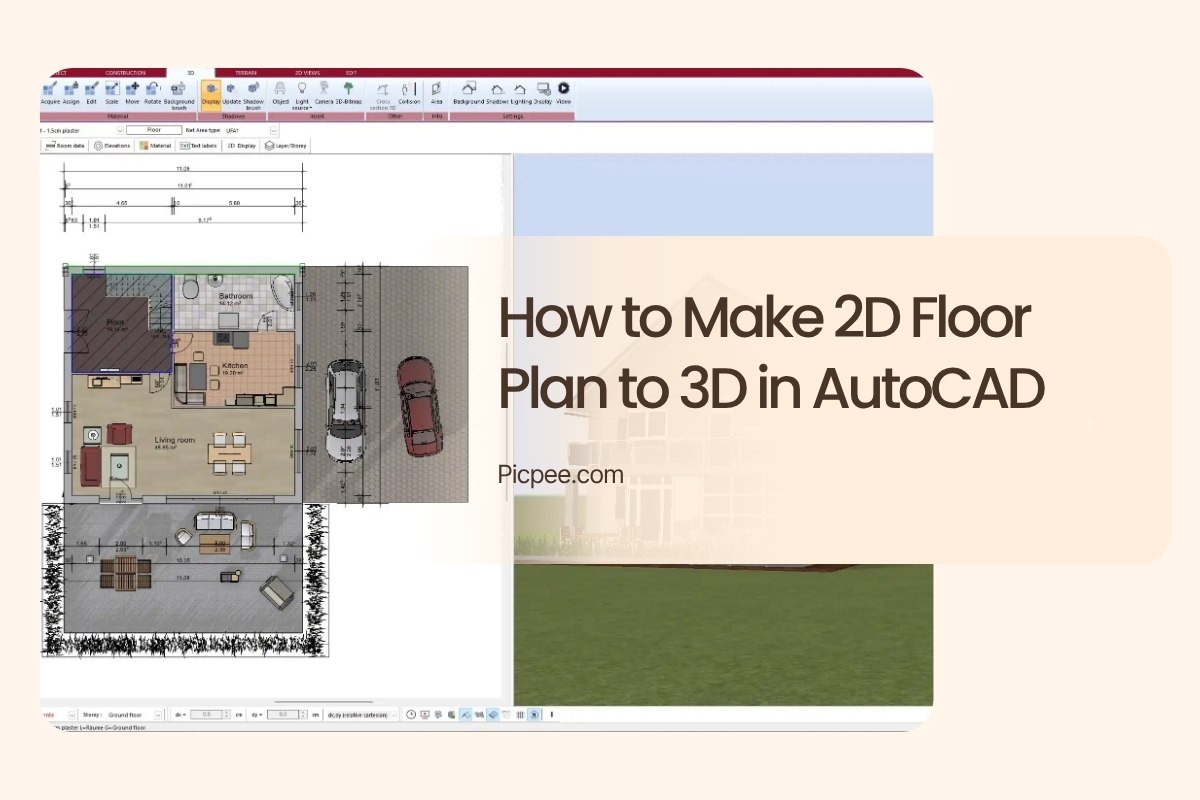
Task: Play the Video settings icon
Action: pos(563,92)
